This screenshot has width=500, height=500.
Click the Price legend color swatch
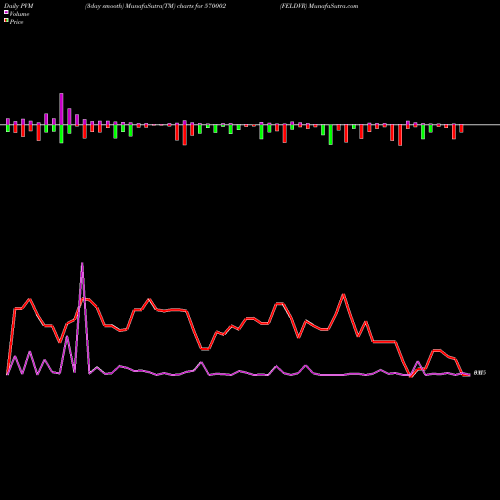pos(6,21)
